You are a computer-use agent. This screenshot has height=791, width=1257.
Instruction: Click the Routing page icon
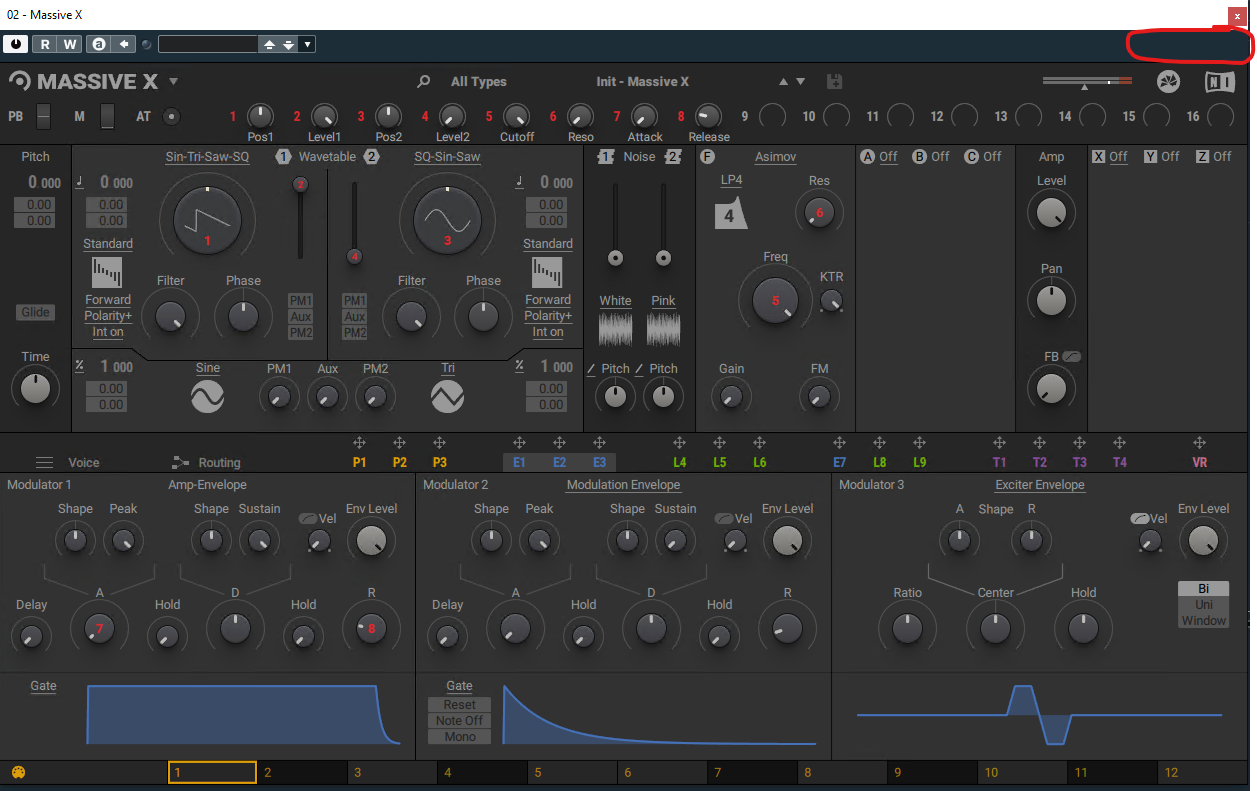pos(180,462)
